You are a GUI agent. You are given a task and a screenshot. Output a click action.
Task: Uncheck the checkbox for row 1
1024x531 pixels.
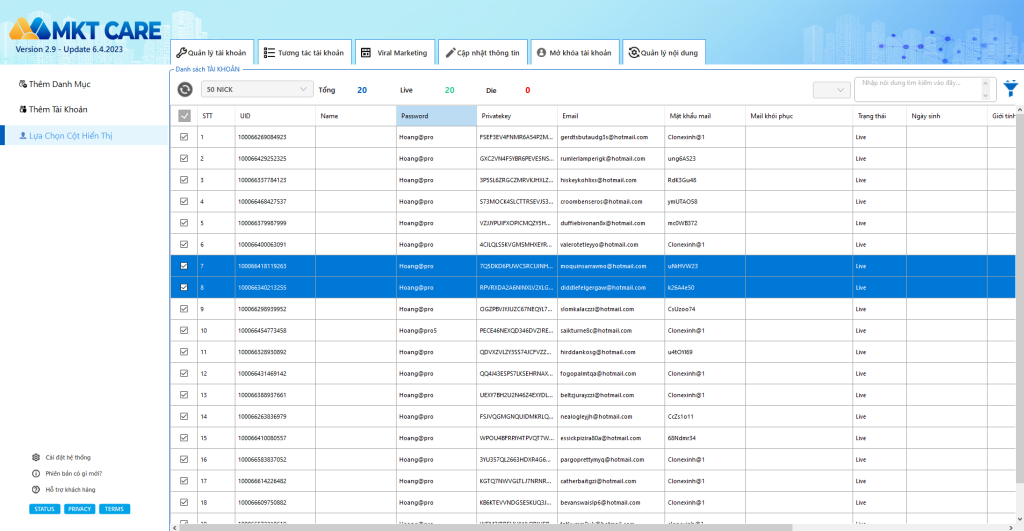click(x=184, y=137)
